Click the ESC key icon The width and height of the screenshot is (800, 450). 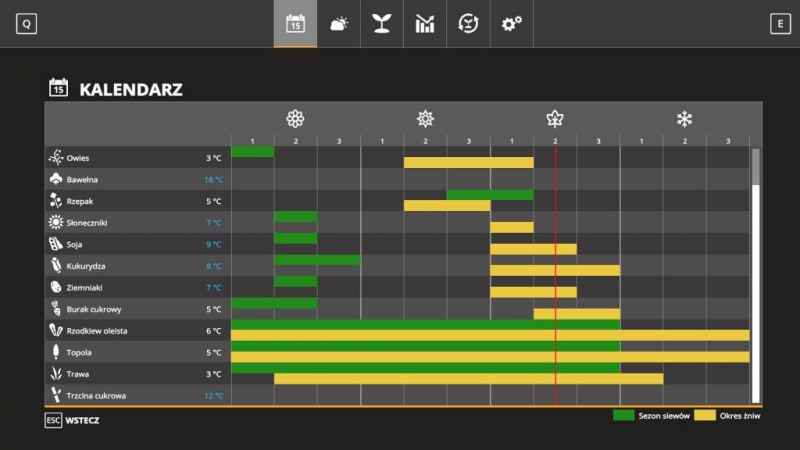pos(54,420)
